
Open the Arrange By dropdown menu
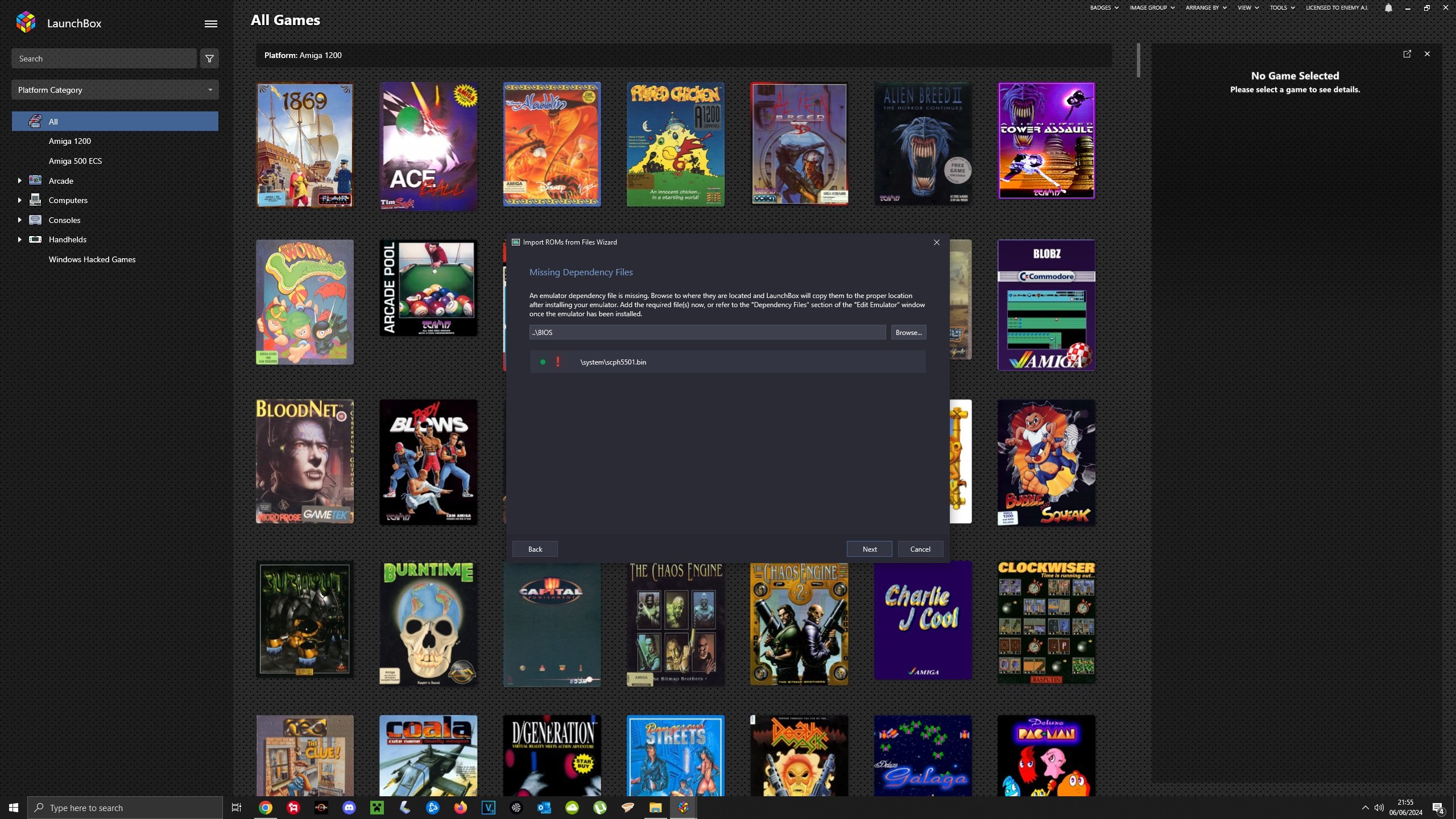(1206, 7)
